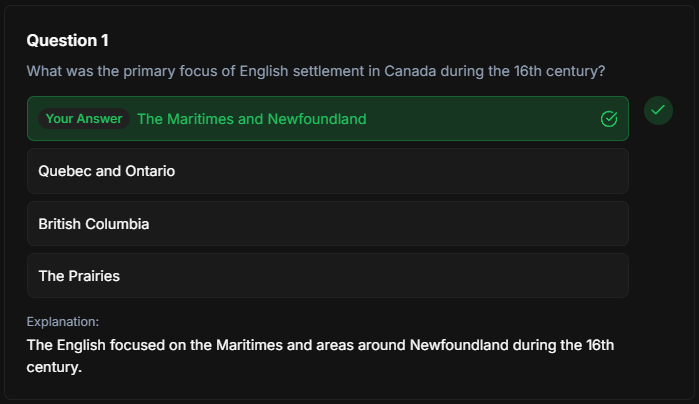The image size is (699, 404).
Task: Click the words 'The Prairies'
Action: click(x=79, y=276)
